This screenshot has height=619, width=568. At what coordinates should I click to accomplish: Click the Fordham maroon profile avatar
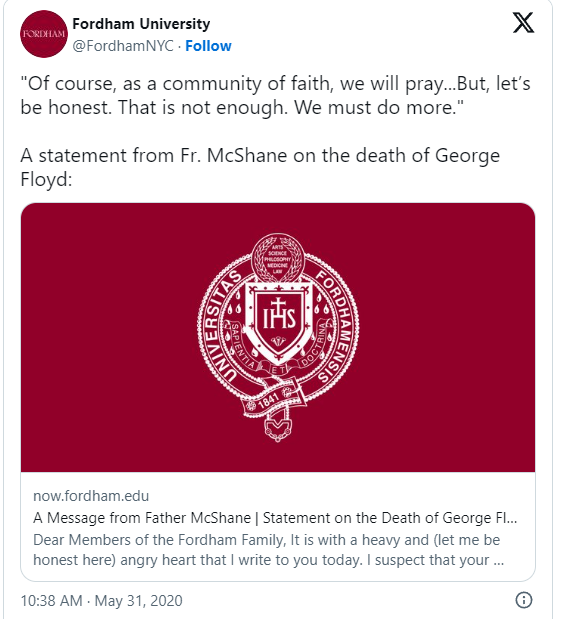tap(44, 34)
